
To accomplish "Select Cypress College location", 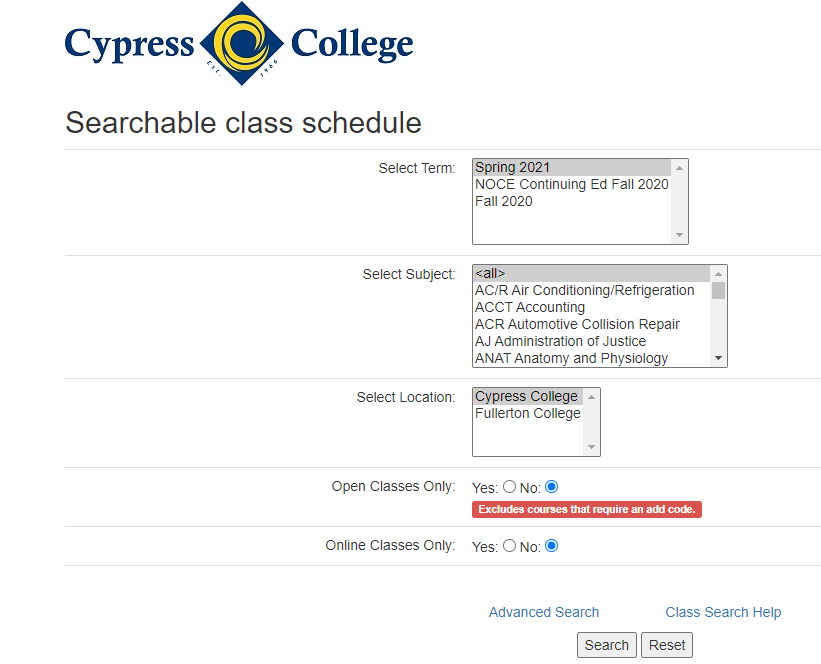I will pyautogui.click(x=527, y=396).
